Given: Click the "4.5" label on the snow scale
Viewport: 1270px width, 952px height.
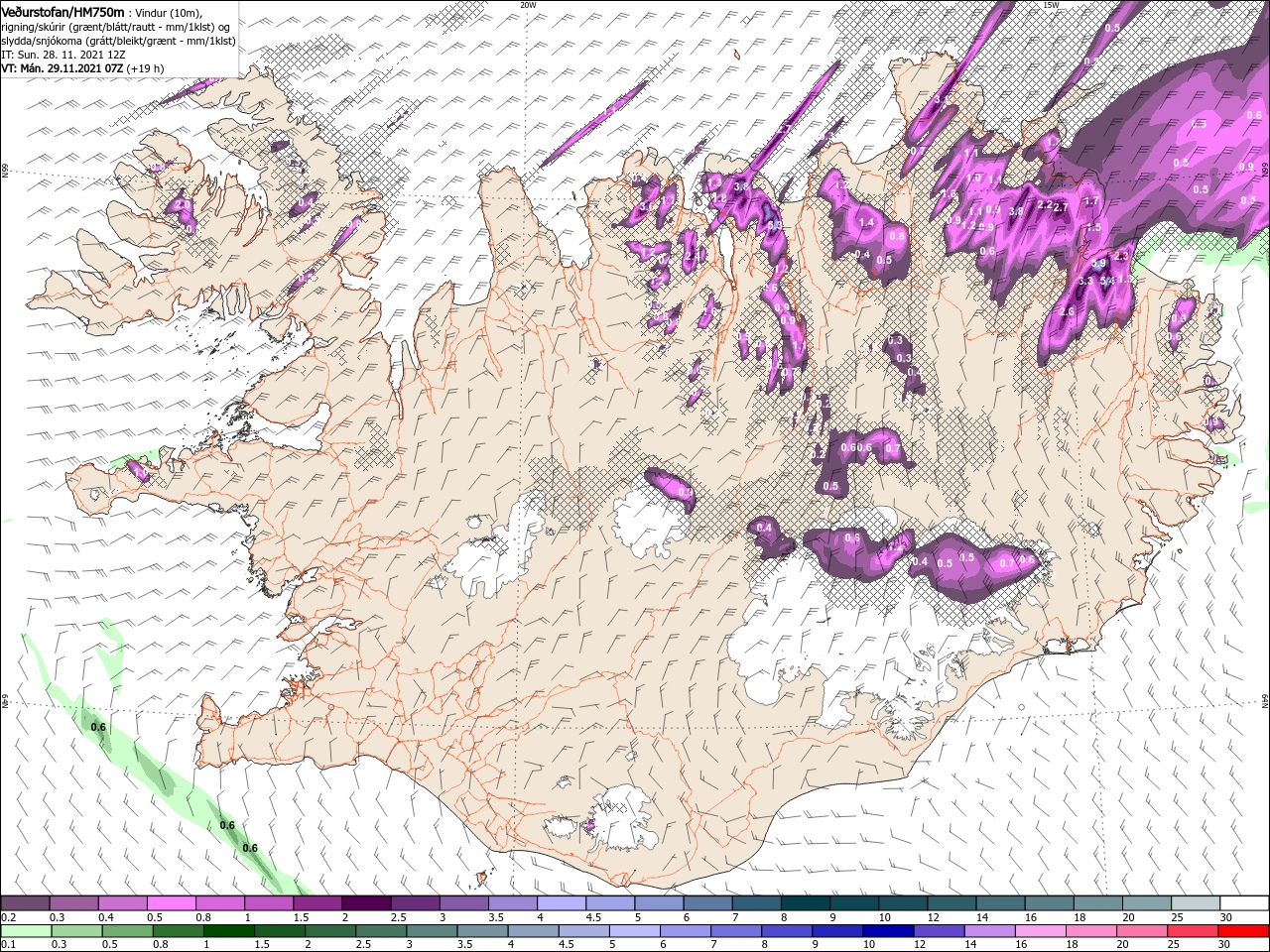Looking at the screenshot, I should pos(593,917).
